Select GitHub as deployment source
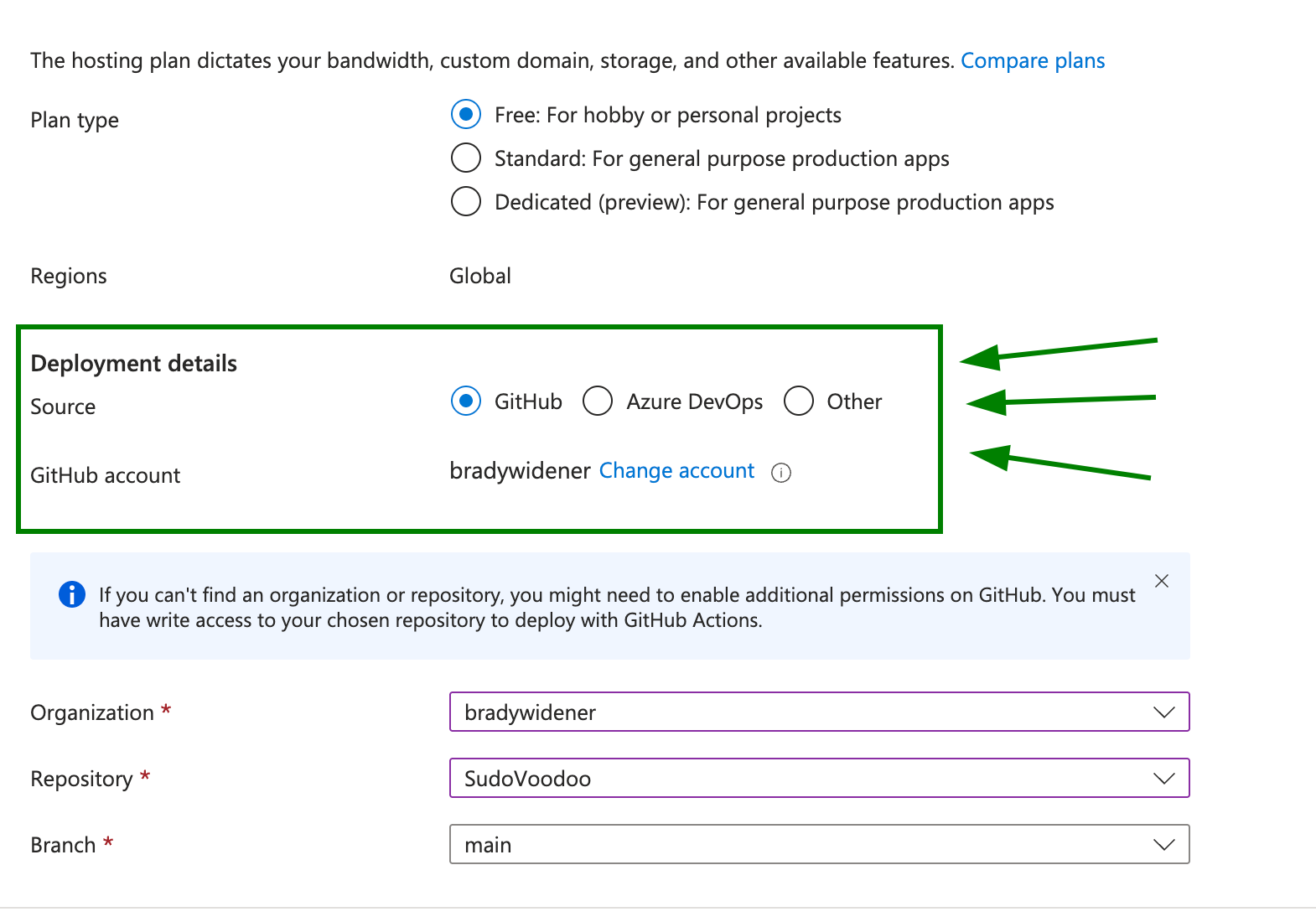The height and width of the screenshot is (922, 1316). pos(466,401)
